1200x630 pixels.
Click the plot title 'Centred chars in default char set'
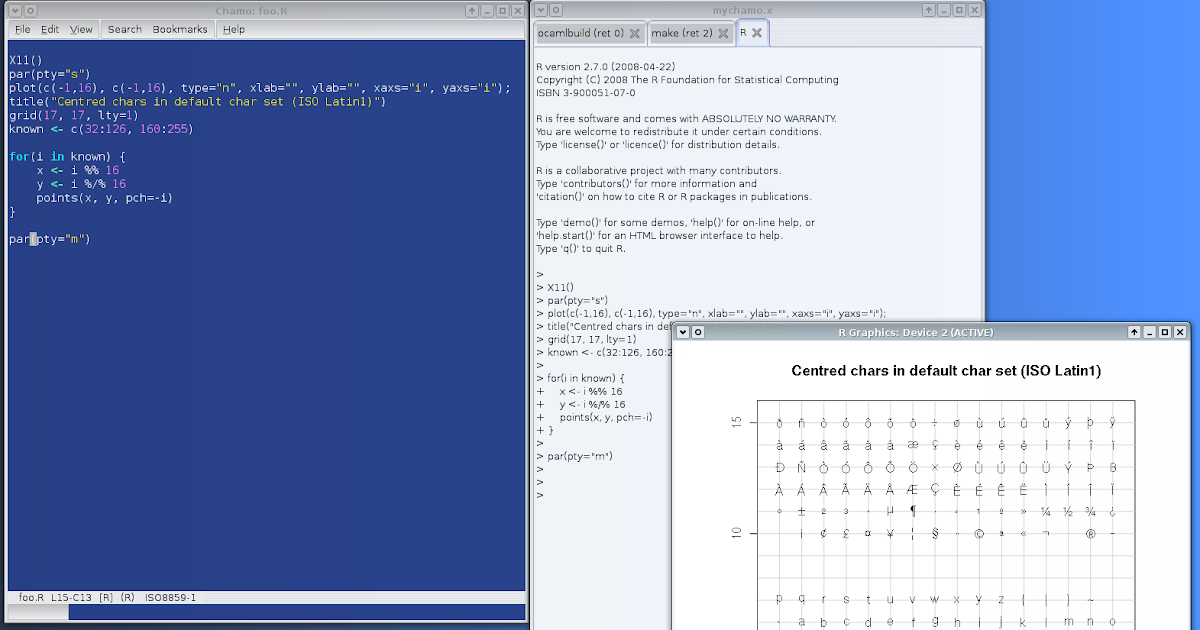pyautogui.click(x=946, y=371)
